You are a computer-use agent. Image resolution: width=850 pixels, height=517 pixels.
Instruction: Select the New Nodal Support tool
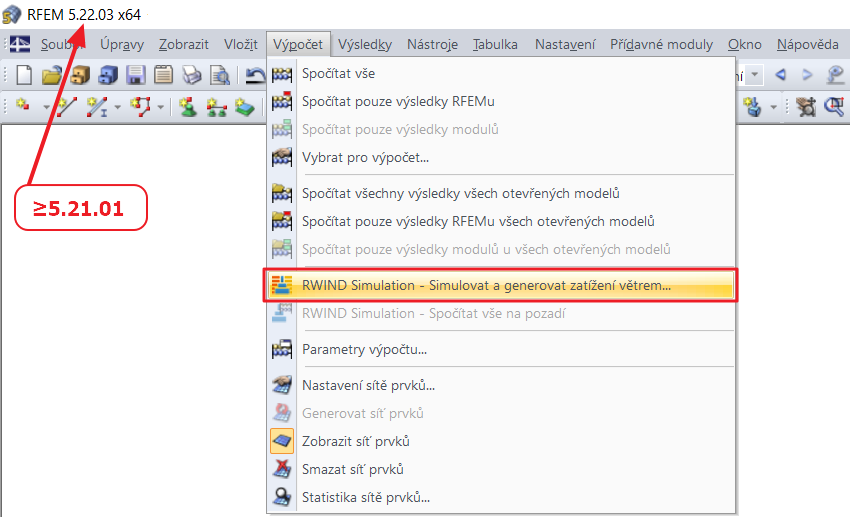(x=188, y=107)
